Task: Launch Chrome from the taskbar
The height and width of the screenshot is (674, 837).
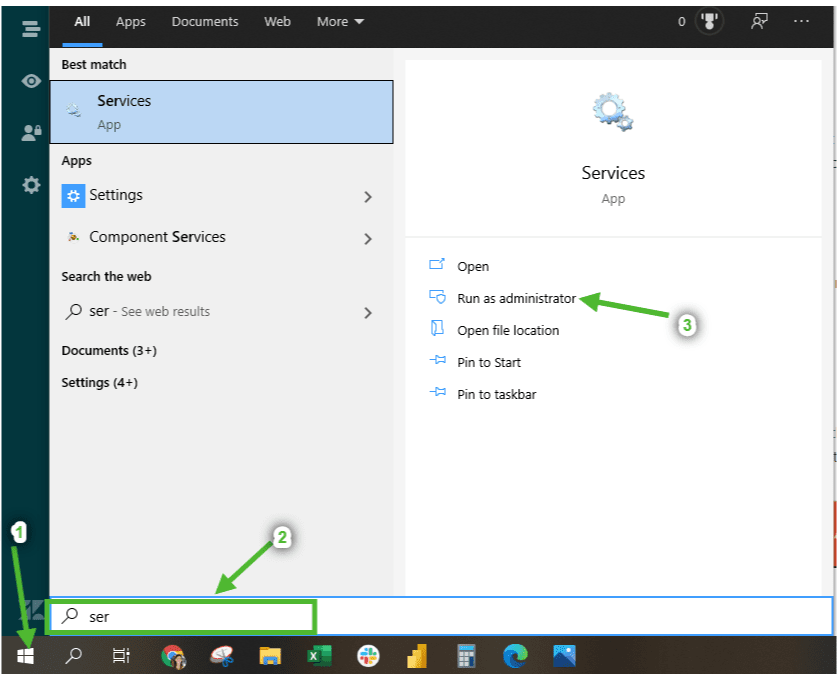Action: tap(173, 656)
